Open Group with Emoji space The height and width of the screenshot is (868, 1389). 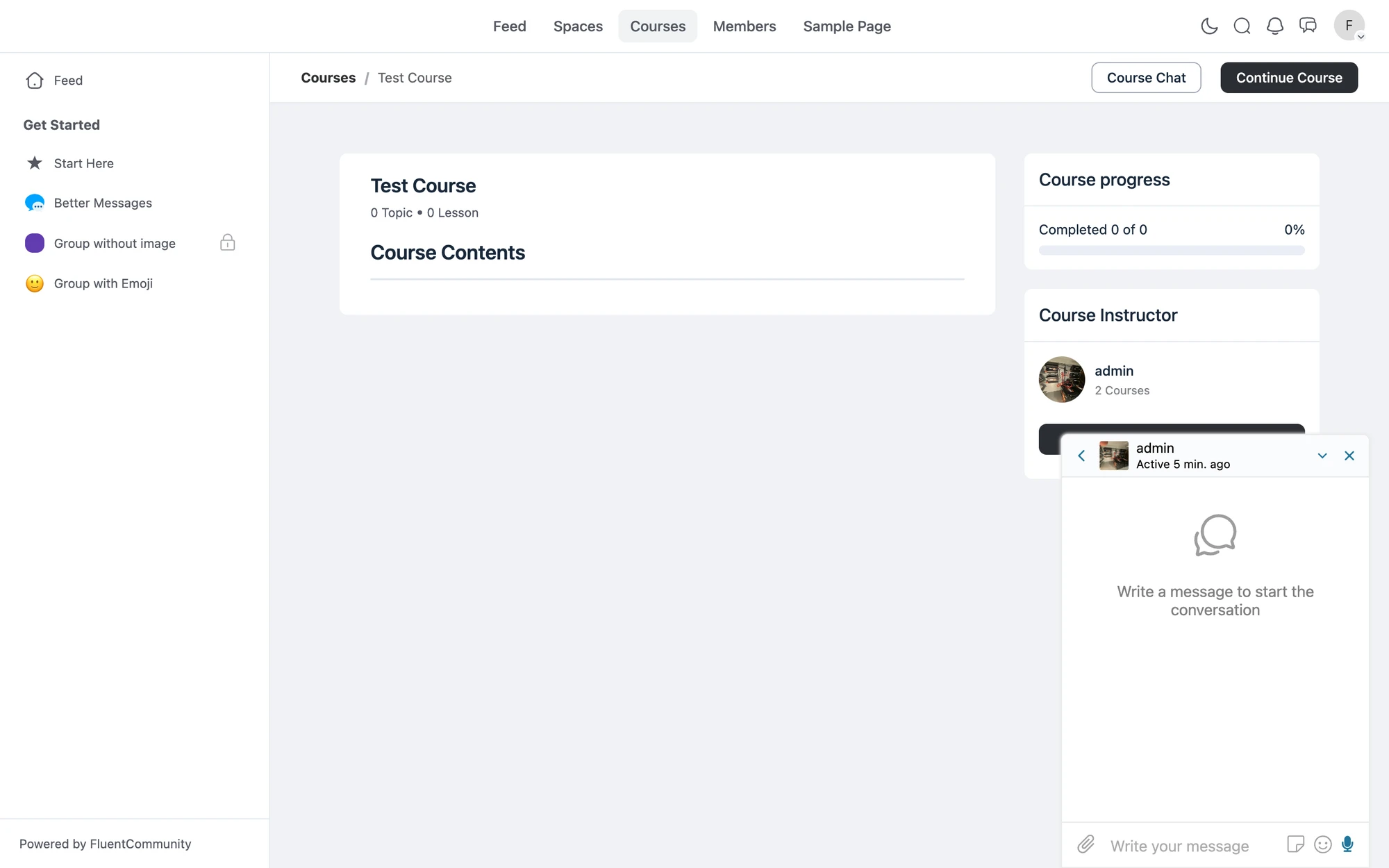103,283
